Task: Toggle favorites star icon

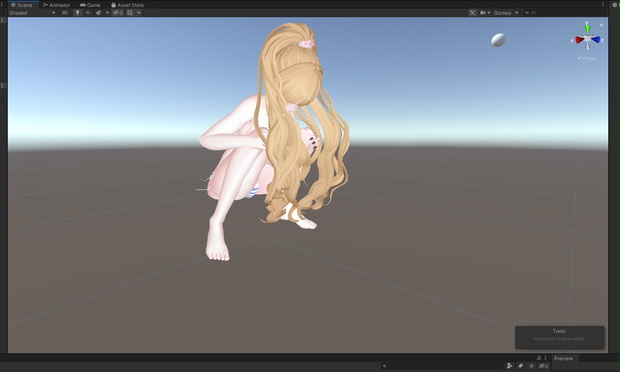Action: tap(531, 366)
